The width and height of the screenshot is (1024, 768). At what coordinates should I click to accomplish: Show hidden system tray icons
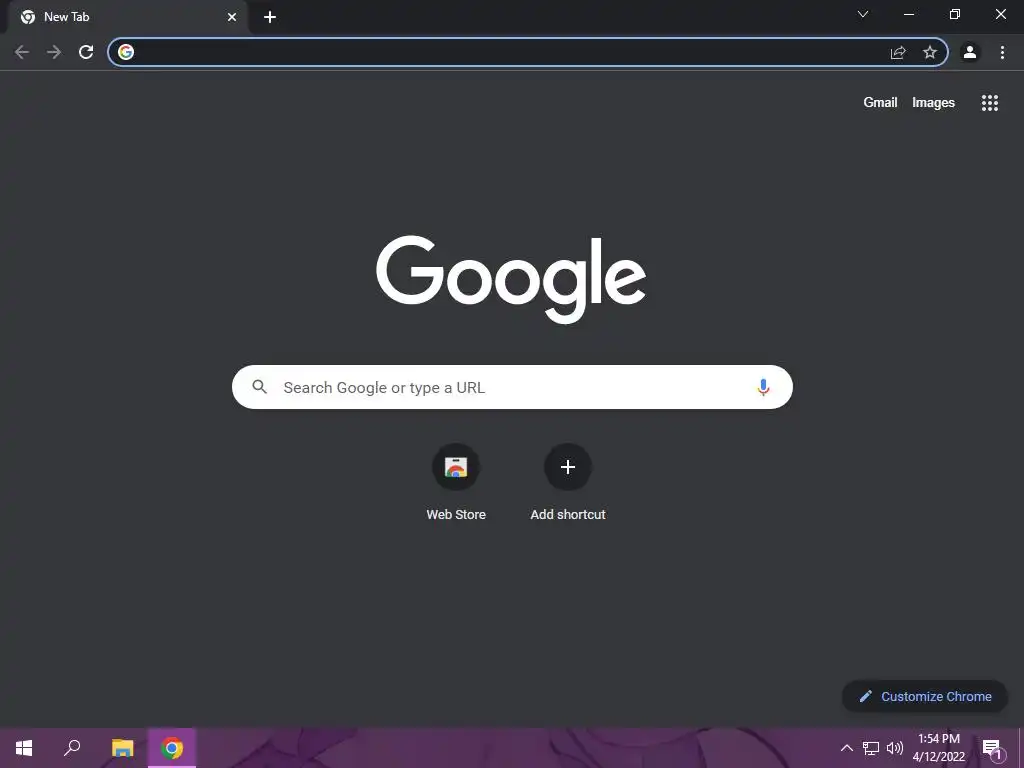pos(846,748)
